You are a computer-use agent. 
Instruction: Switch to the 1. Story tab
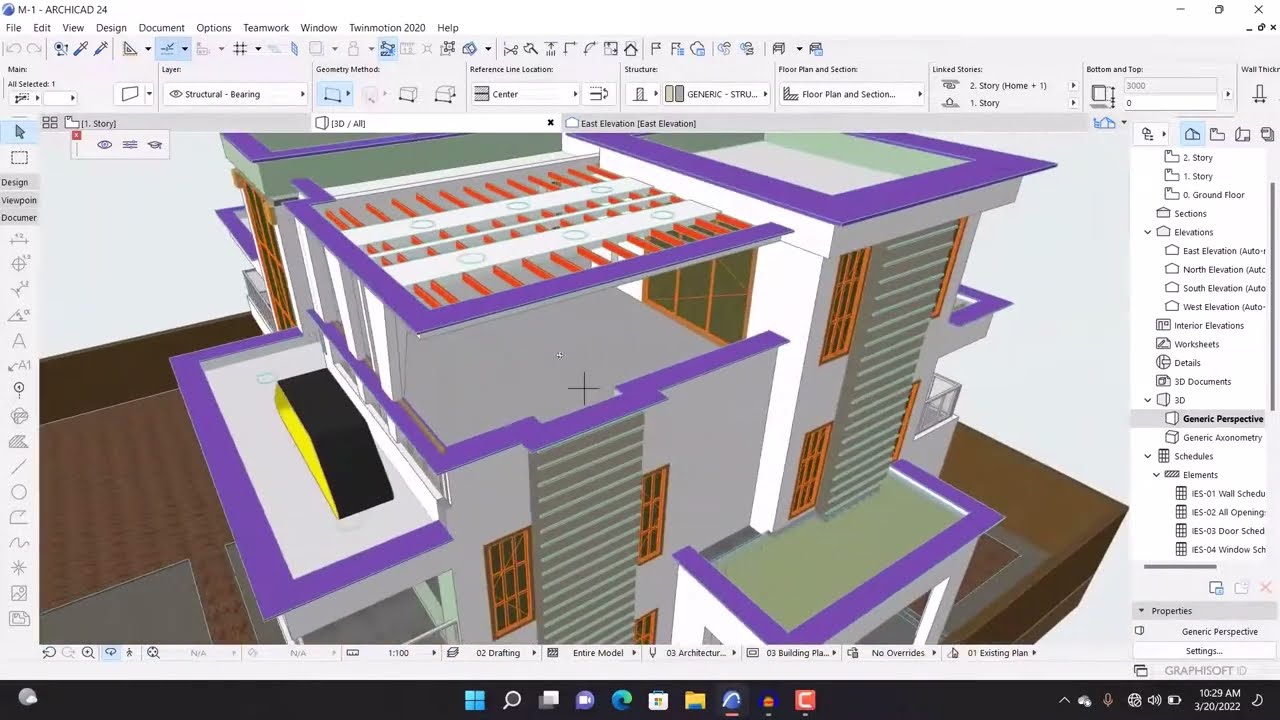click(x=98, y=123)
